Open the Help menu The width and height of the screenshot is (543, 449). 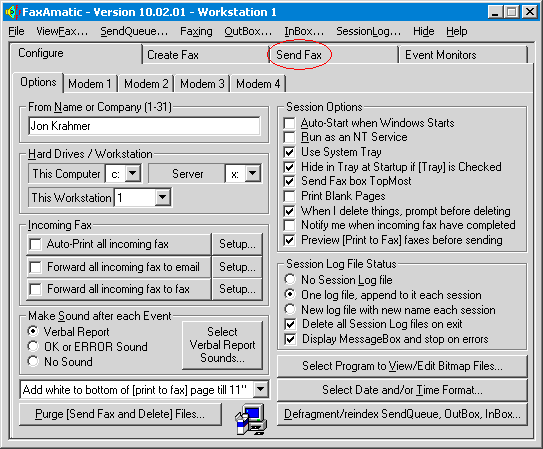click(x=456, y=31)
